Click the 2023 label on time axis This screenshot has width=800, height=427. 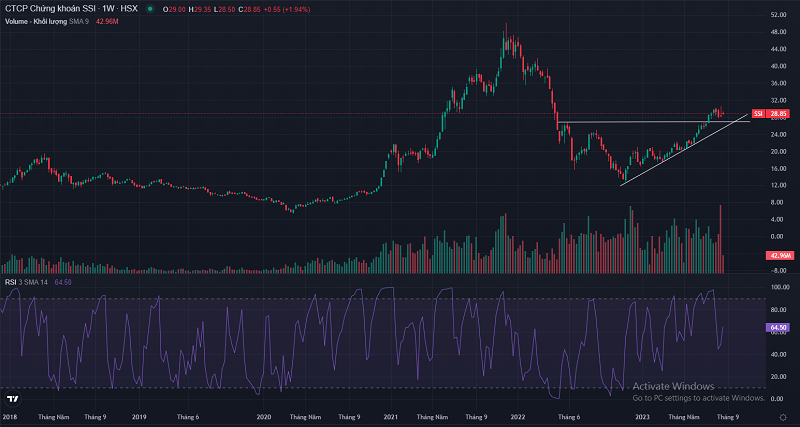pyautogui.click(x=642, y=417)
